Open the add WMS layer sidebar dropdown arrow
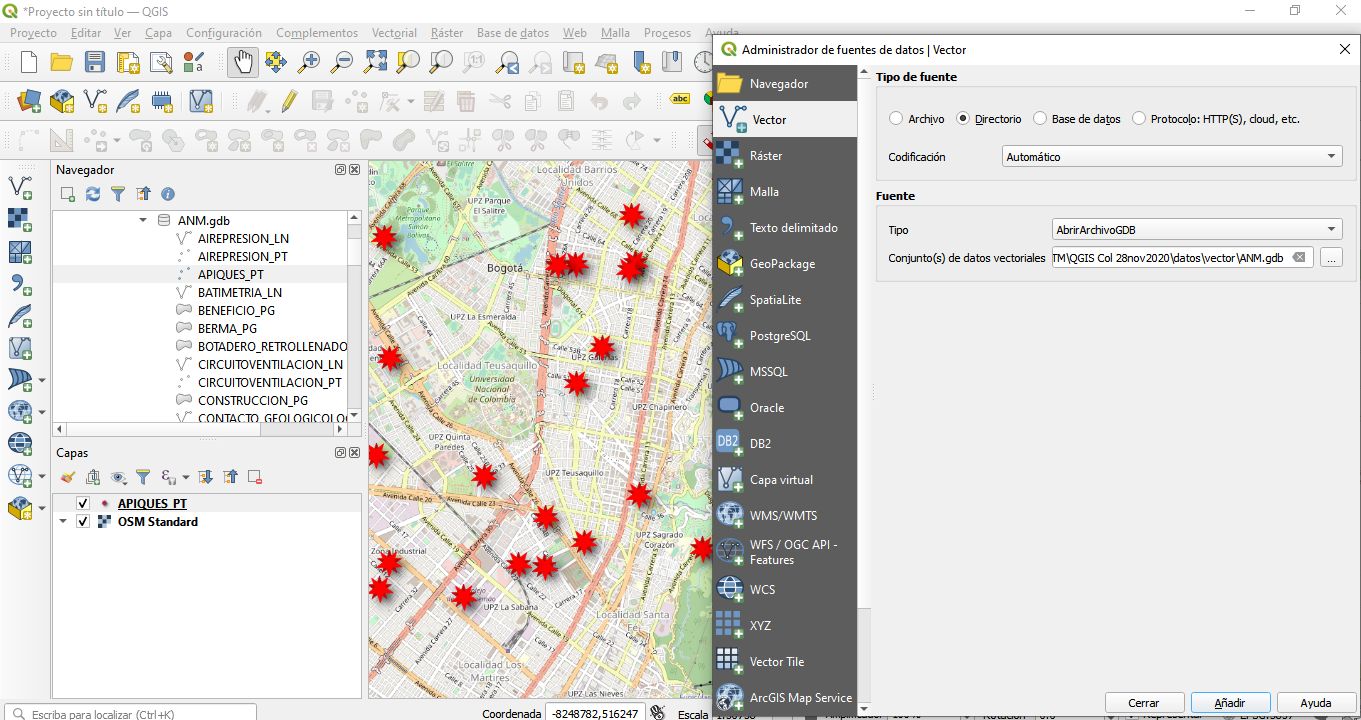The height and width of the screenshot is (720, 1361). tap(42, 412)
